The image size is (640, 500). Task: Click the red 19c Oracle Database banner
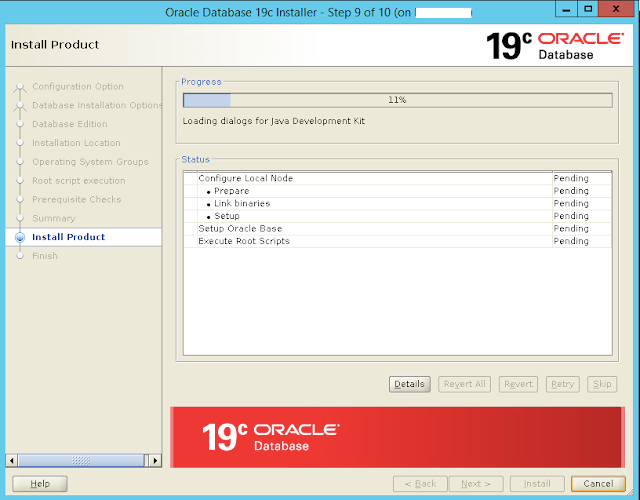pos(397,437)
